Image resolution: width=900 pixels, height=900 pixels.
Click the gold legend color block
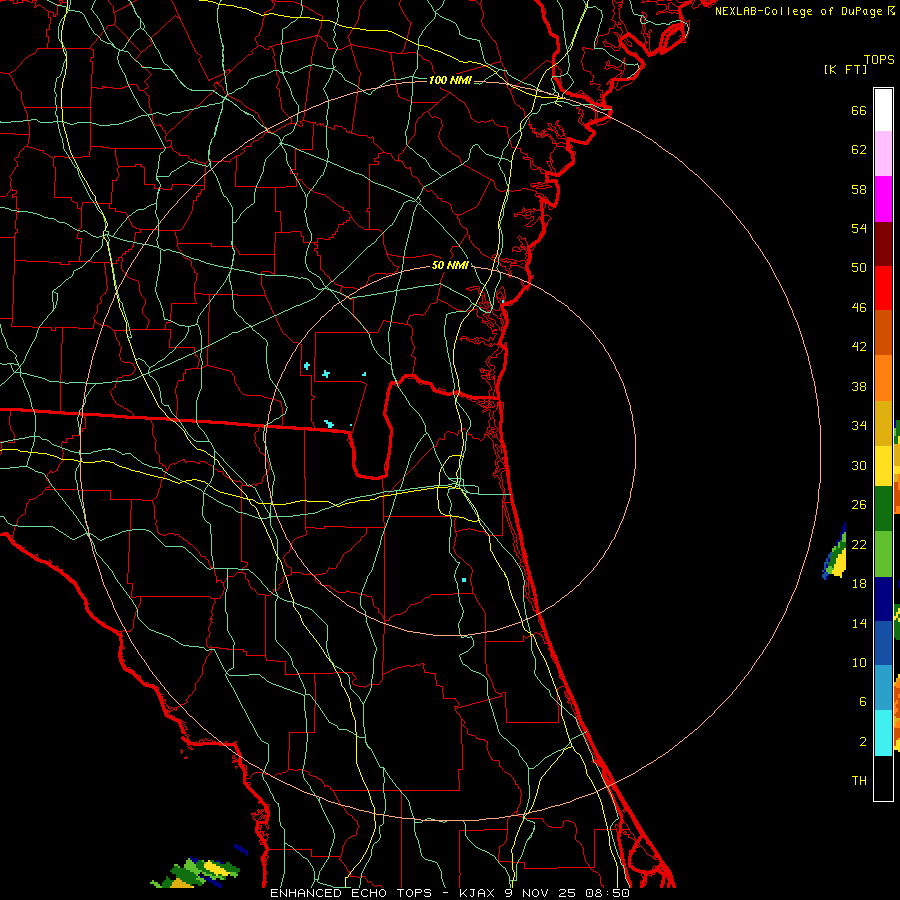[883, 423]
